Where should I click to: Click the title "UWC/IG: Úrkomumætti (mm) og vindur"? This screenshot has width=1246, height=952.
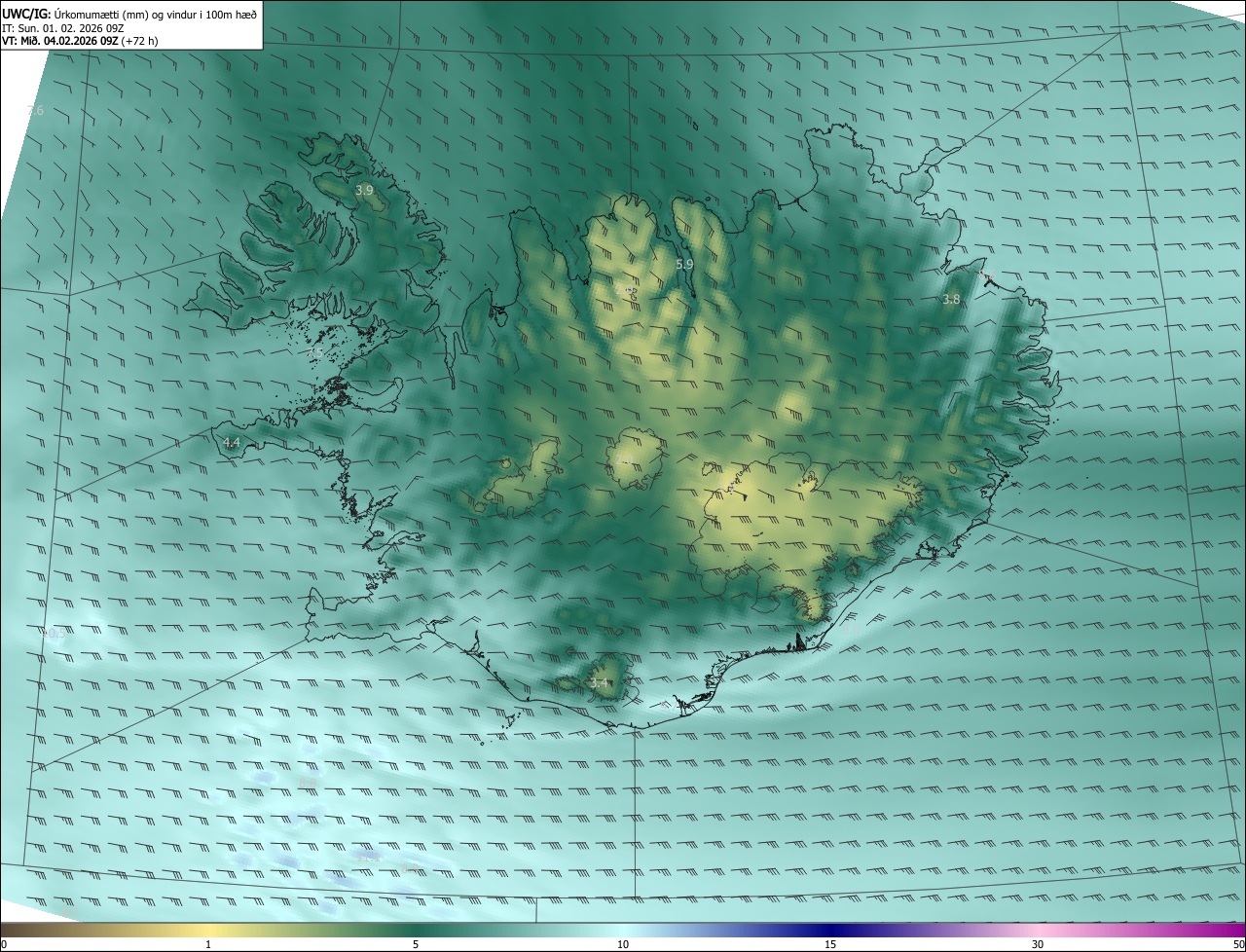tap(101, 13)
